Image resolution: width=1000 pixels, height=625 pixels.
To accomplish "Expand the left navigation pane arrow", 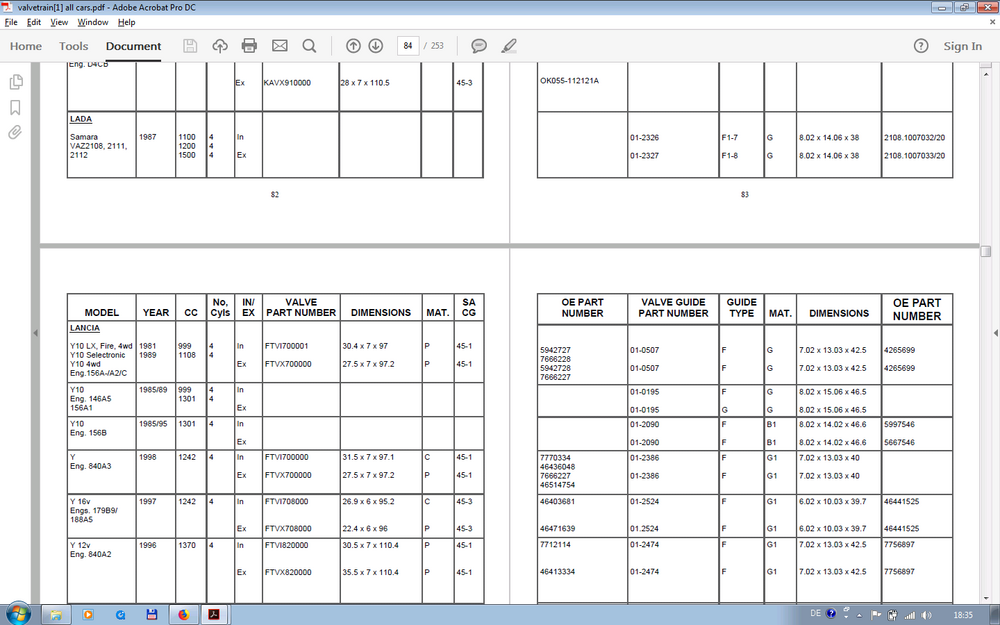I will pyautogui.click(x=36, y=332).
